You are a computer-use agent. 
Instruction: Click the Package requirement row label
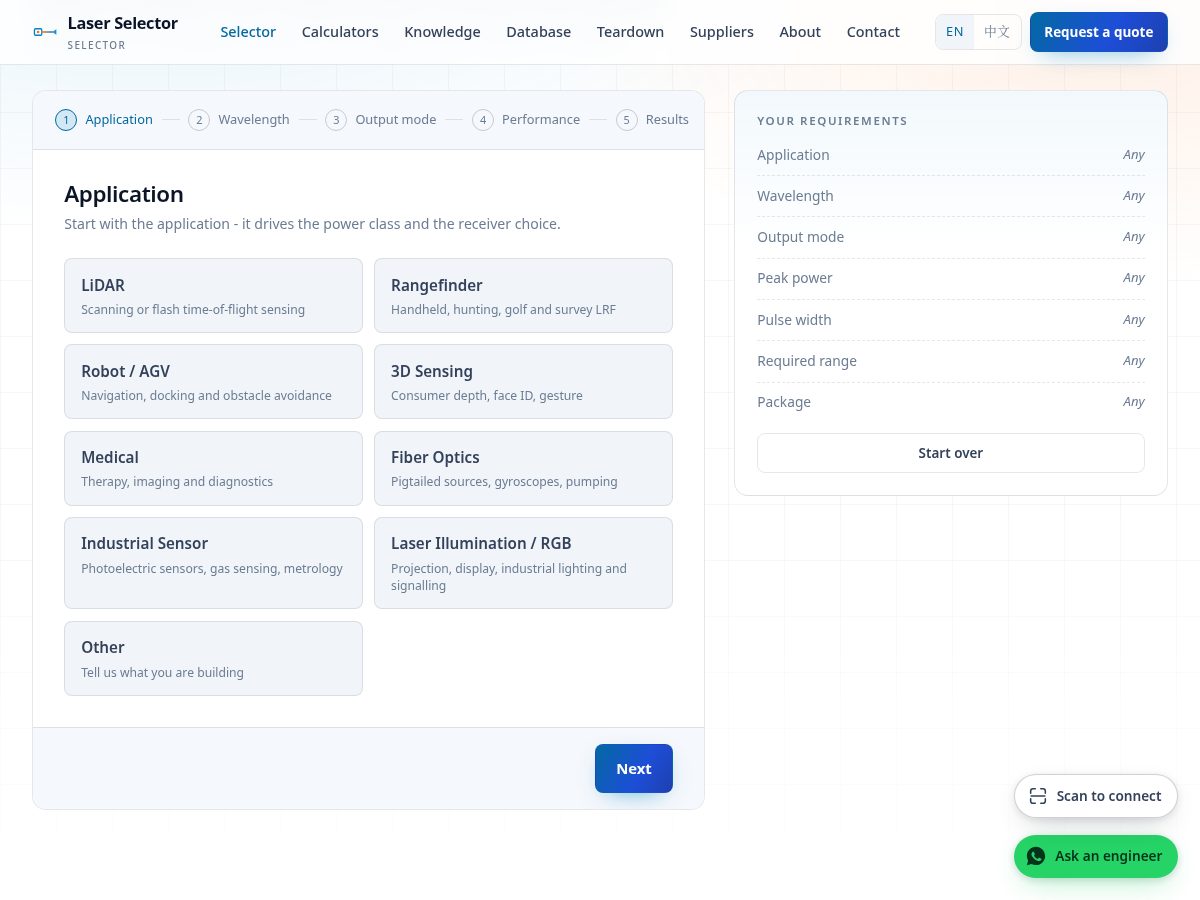click(x=784, y=402)
